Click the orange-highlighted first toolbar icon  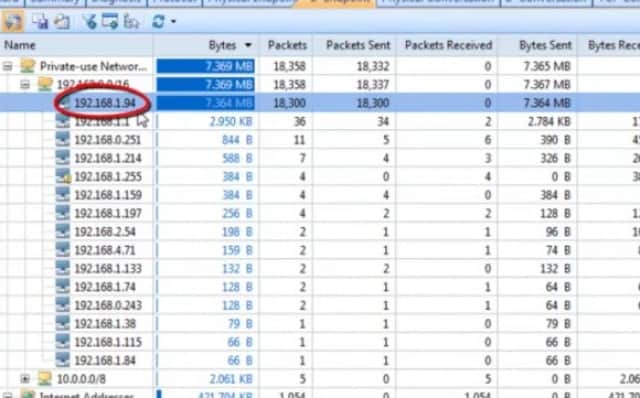[x=13, y=21]
